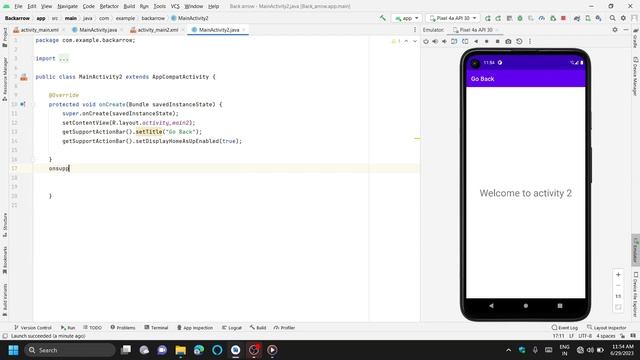Open the Logcat tool window
The image size is (640, 360).
[231, 328]
